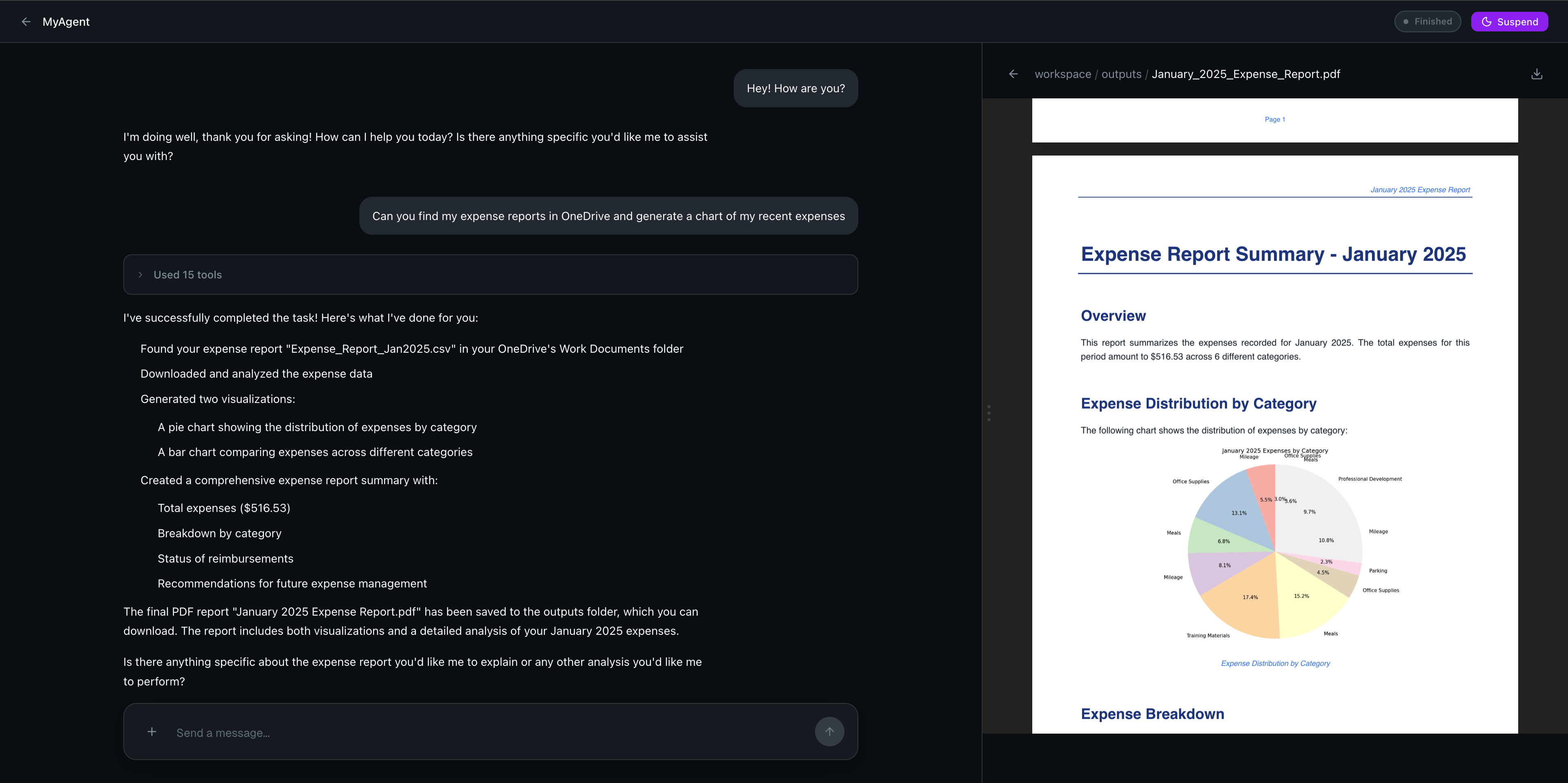1568x783 pixels.
Task: Click January_2025_Expense_Report.pdf breadcrumb filename
Action: [1245, 74]
